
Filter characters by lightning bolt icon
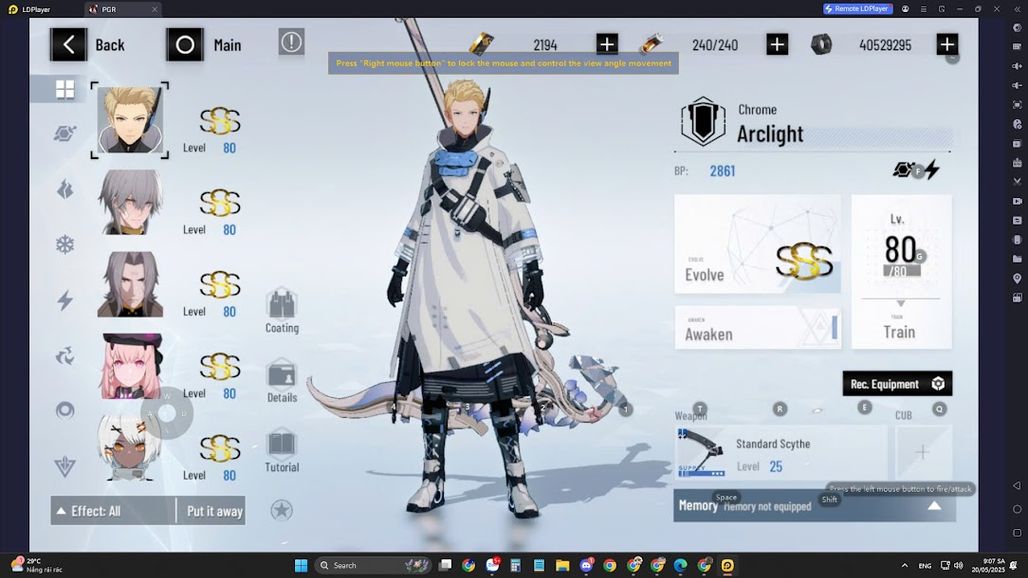pos(65,301)
